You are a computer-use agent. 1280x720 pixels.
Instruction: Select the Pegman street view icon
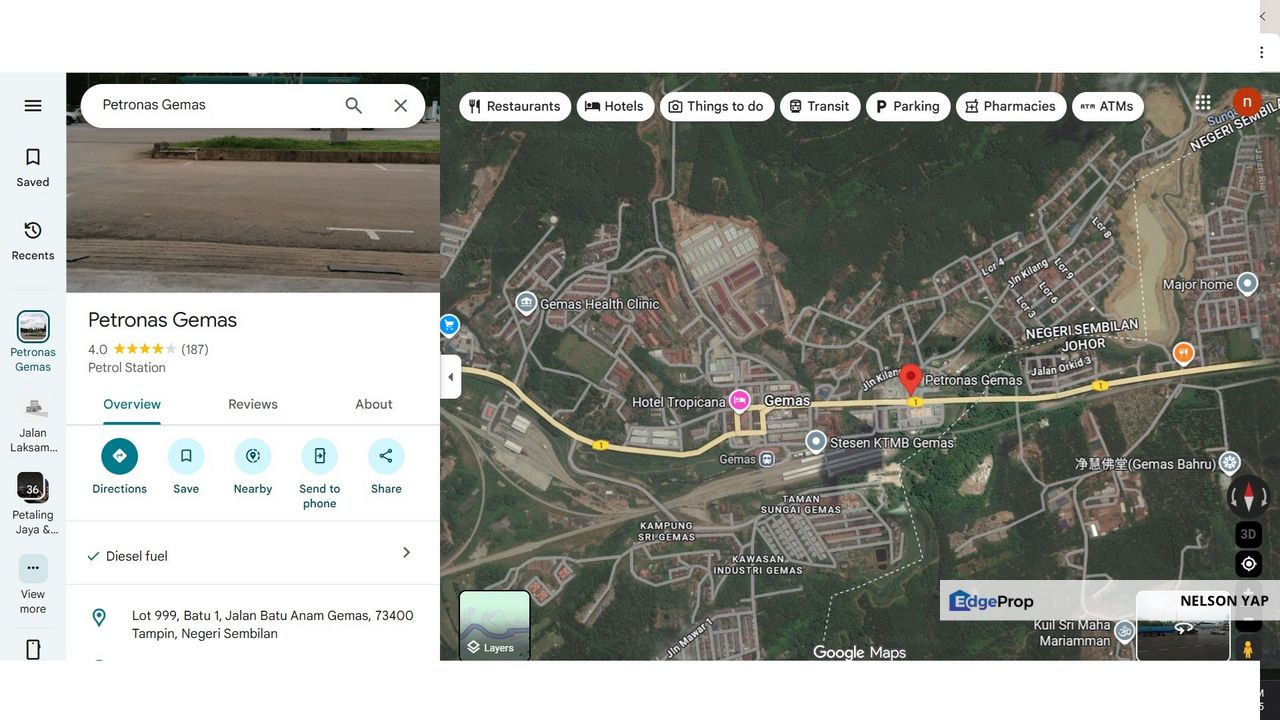[1247, 648]
